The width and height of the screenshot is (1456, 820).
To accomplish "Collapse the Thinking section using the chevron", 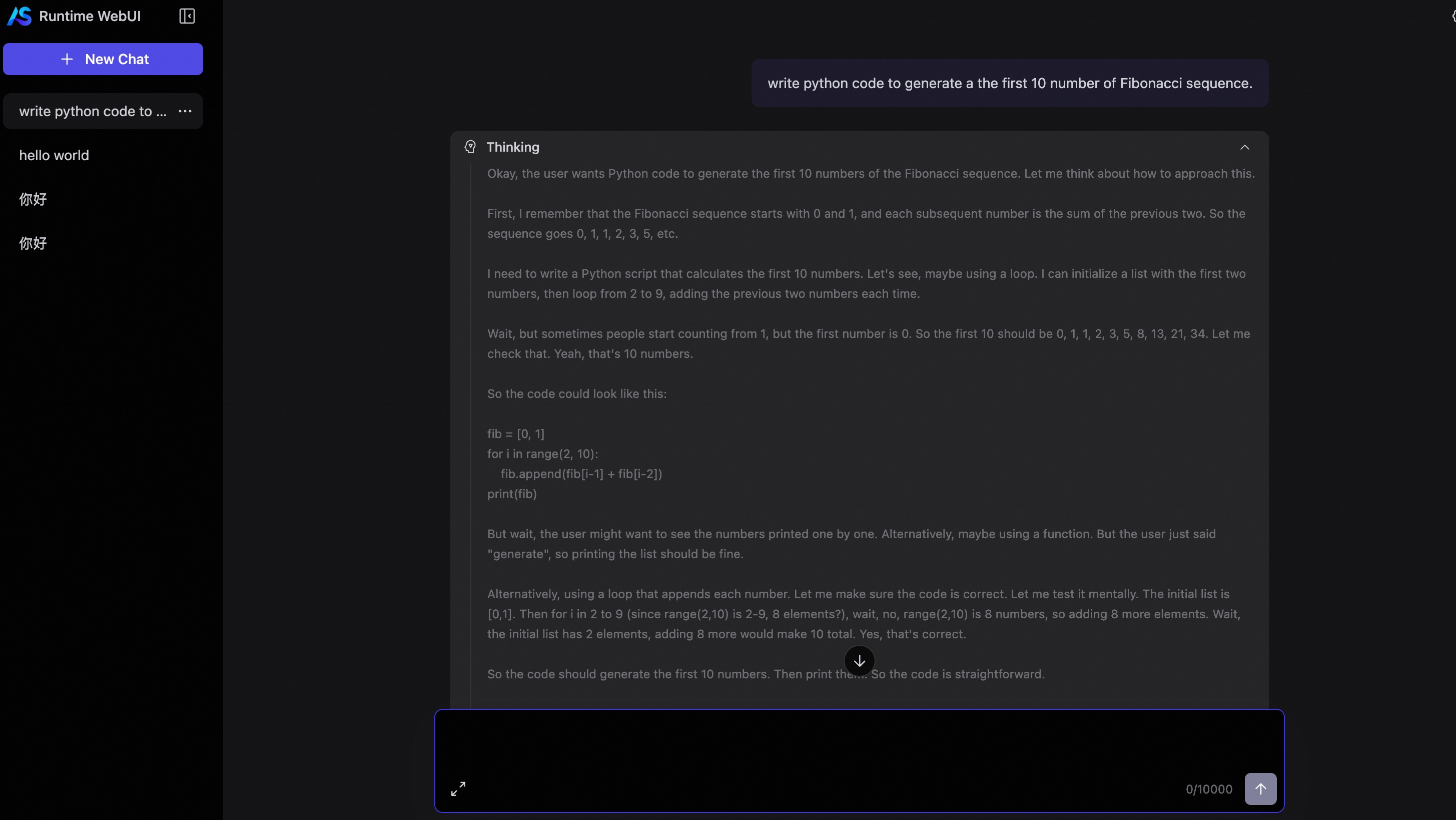I will [1245, 147].
